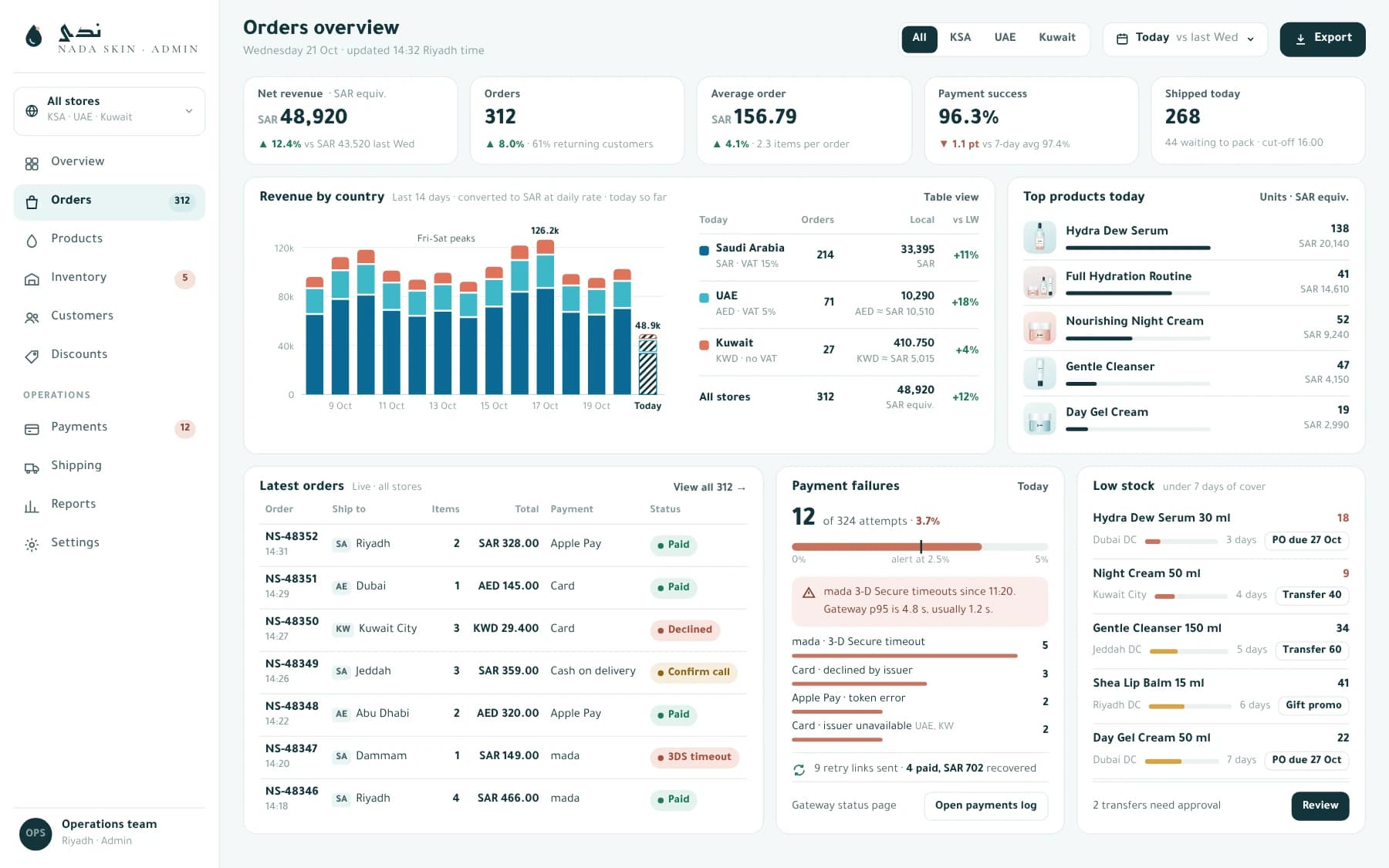Click the Reports bar chart icon
This screenshot has width=1389, height=868.
[x=32, y=506]
